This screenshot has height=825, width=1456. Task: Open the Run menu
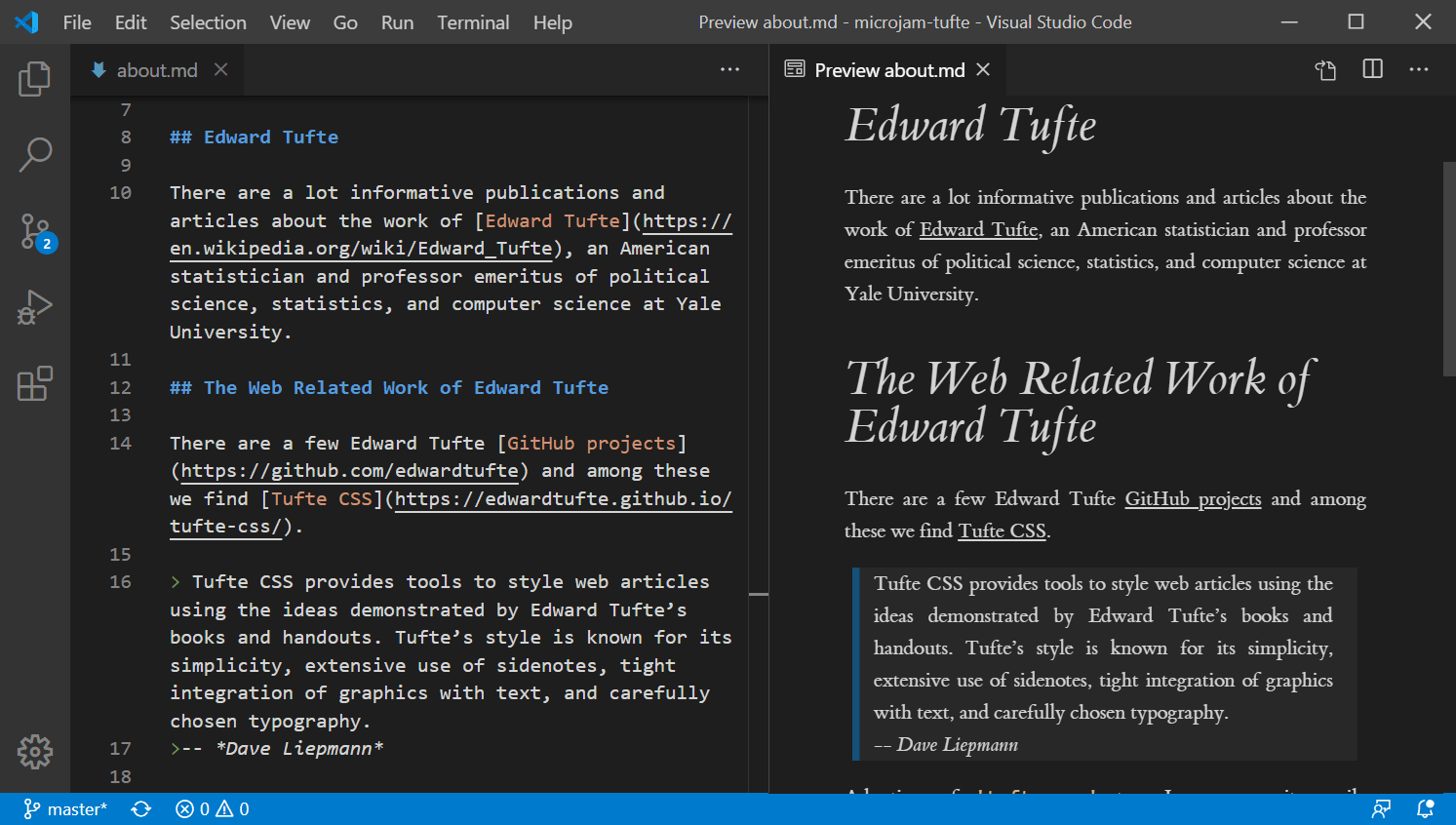click(x=397, y=22)
